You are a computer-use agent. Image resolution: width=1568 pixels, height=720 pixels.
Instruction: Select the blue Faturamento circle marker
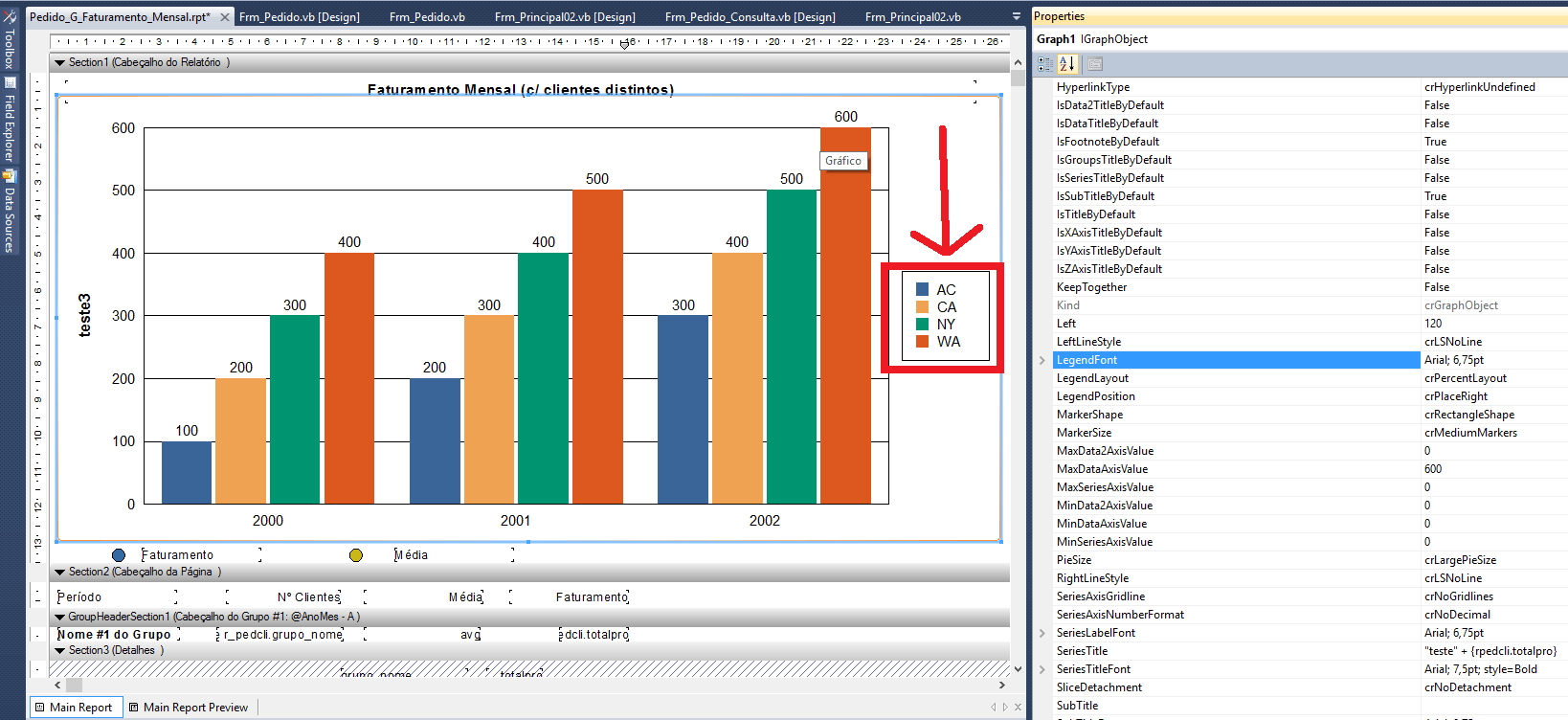coord(119,555)
